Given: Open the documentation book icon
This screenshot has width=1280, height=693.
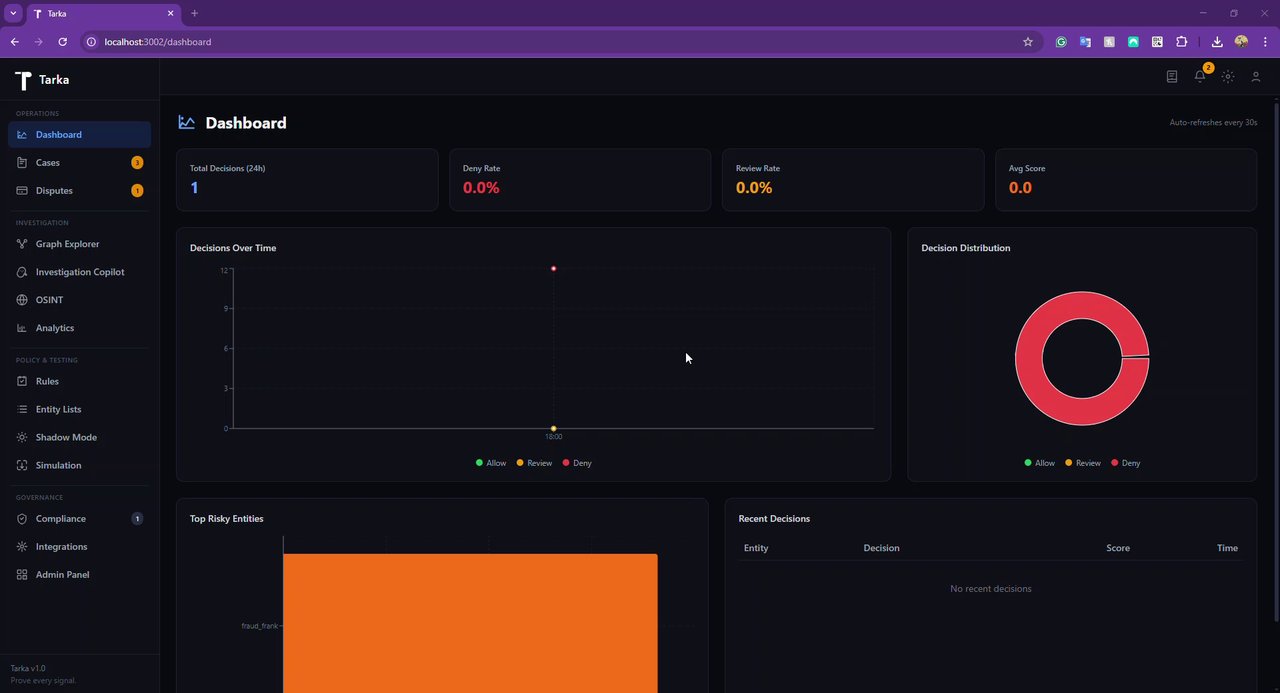Looking at the screenshot, I should click(x=1172, y=76).
